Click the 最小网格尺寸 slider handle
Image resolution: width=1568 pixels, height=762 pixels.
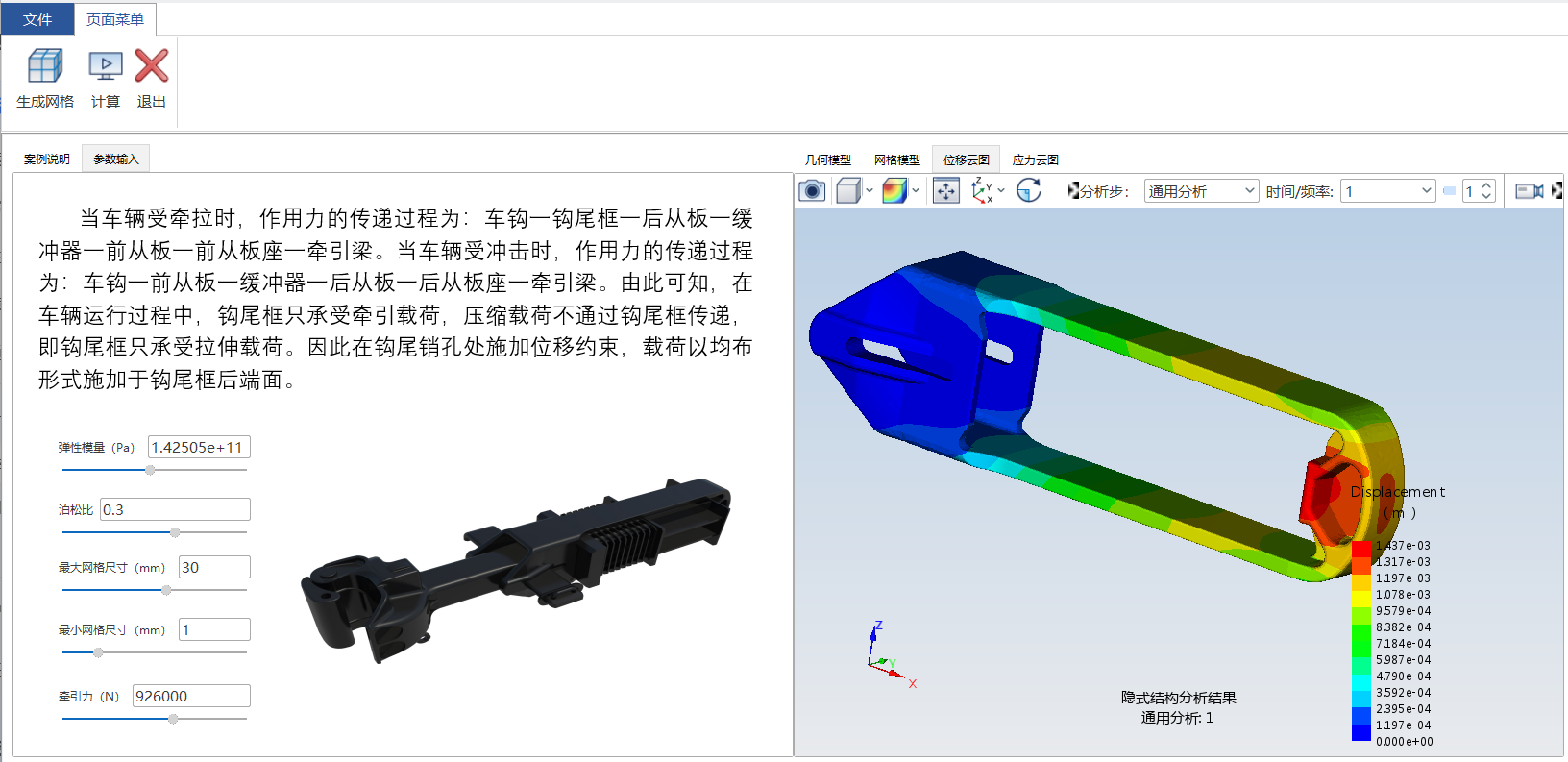point(98,652)
